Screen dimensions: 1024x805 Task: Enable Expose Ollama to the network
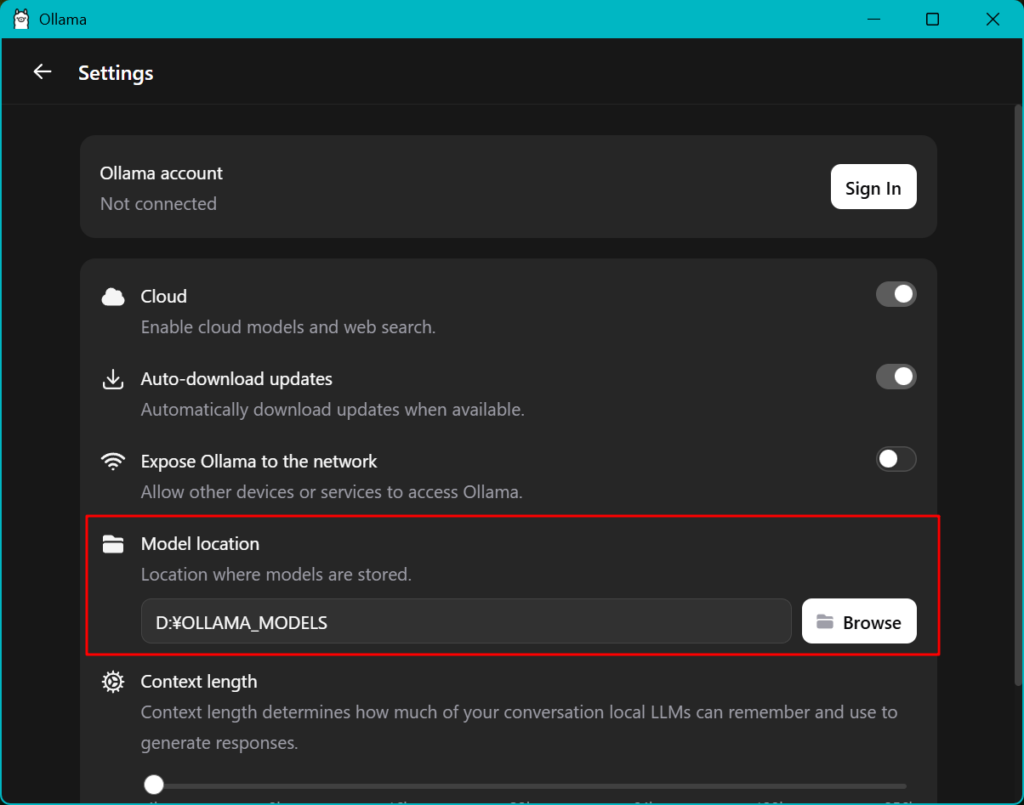point(896,459)
